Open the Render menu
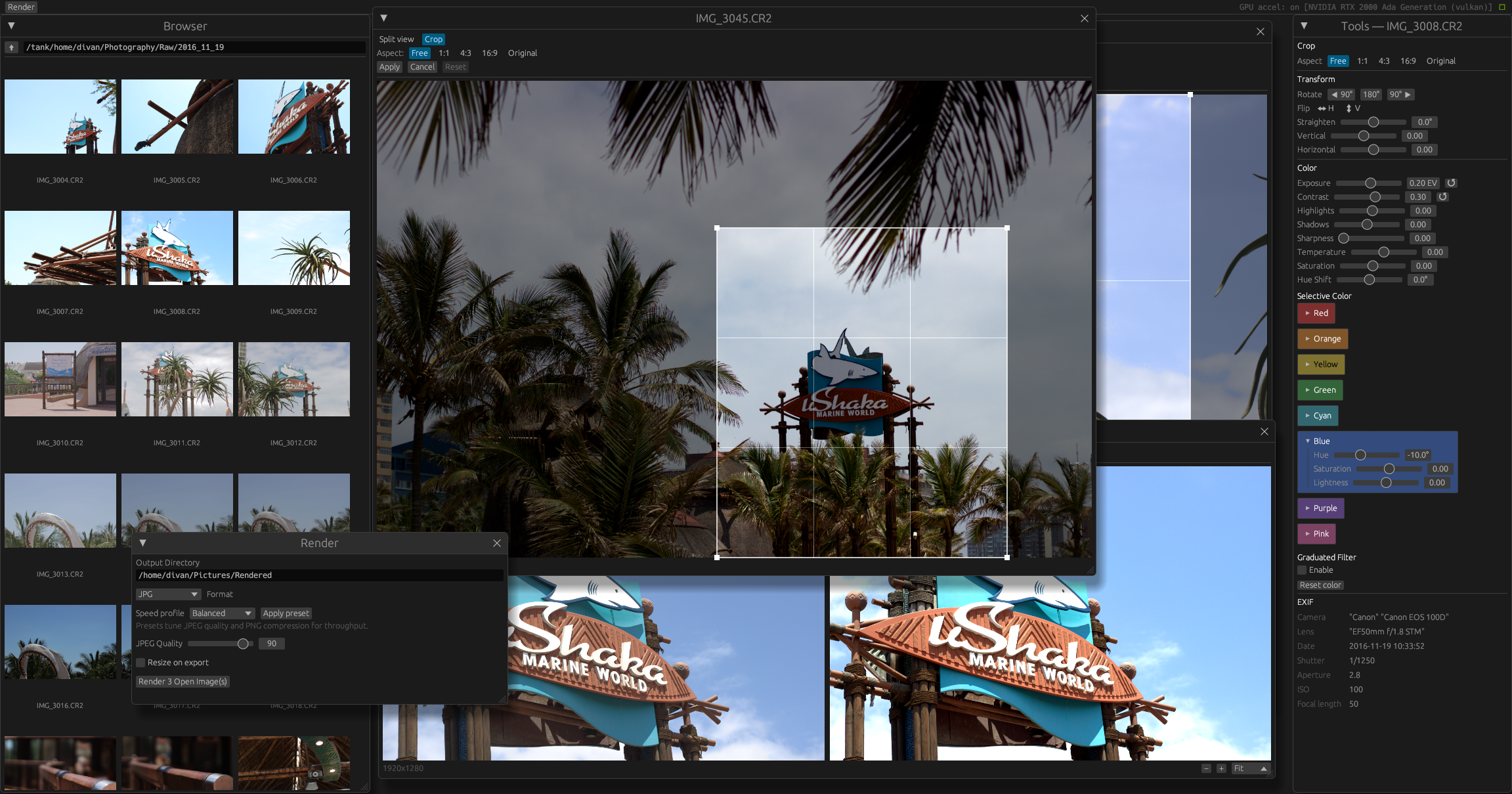Screen dimensions: 1512x794 20,7
